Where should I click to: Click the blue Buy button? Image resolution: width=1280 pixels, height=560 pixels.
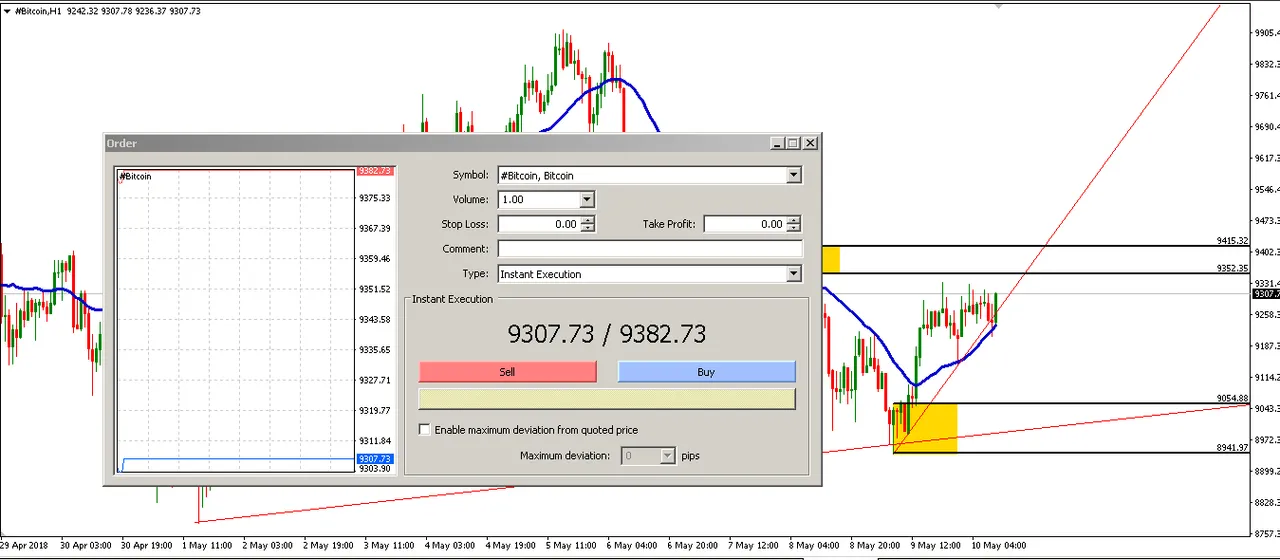[x=706, y=372]
